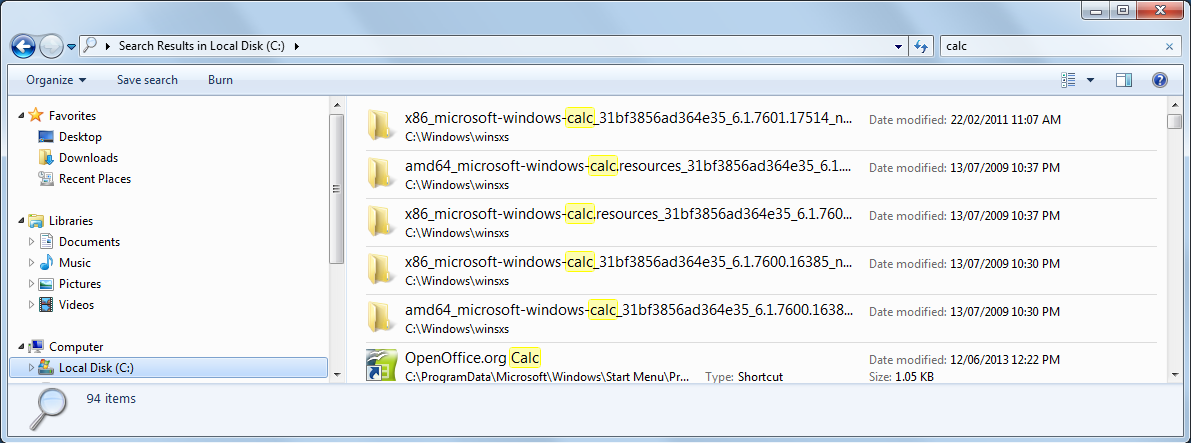Screen dimensions: 1191x443
Task: Collapse the Libraries group triangle
Action: [x=21, y=221]
